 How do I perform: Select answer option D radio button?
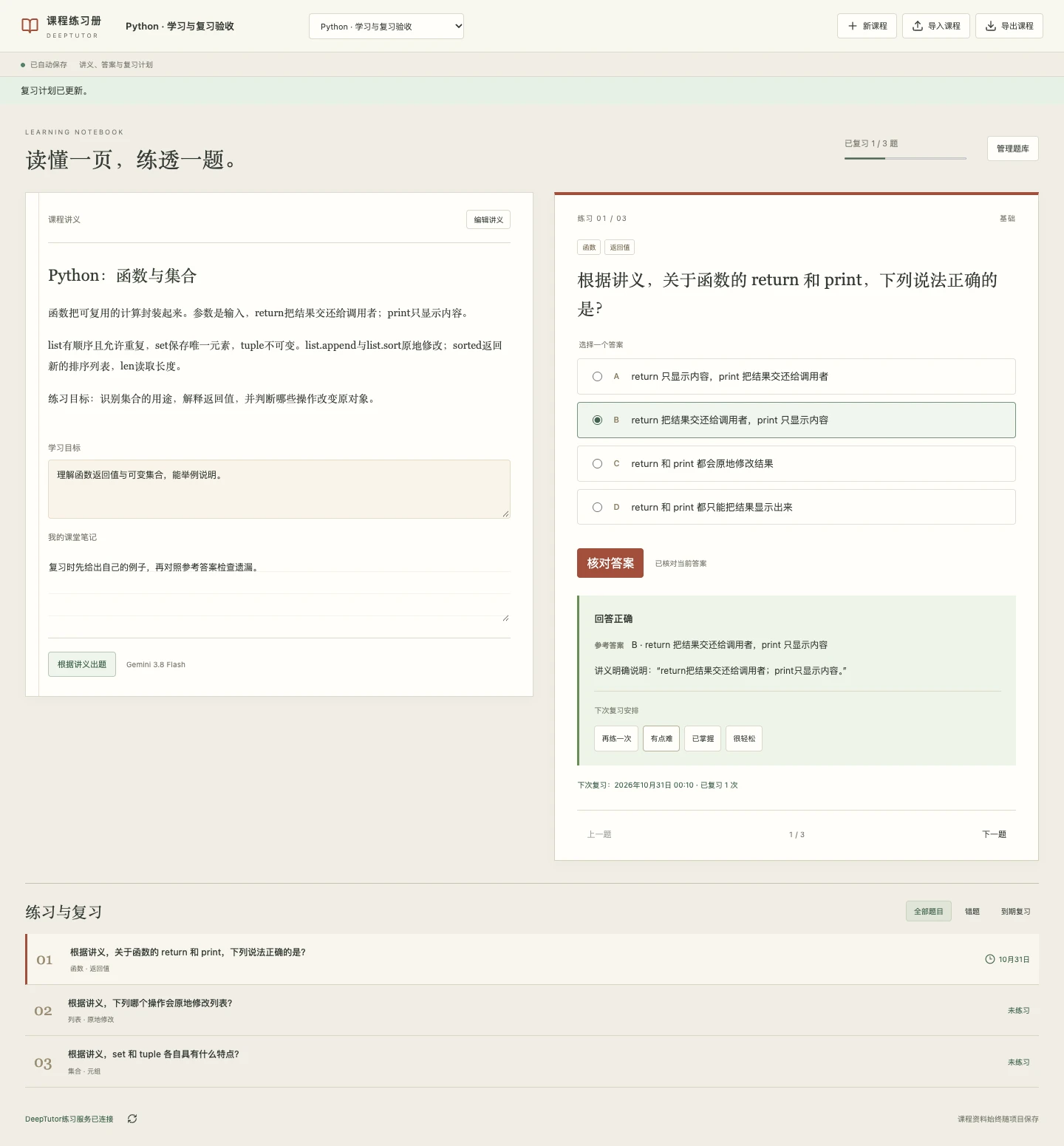click(x=597, y=508)
